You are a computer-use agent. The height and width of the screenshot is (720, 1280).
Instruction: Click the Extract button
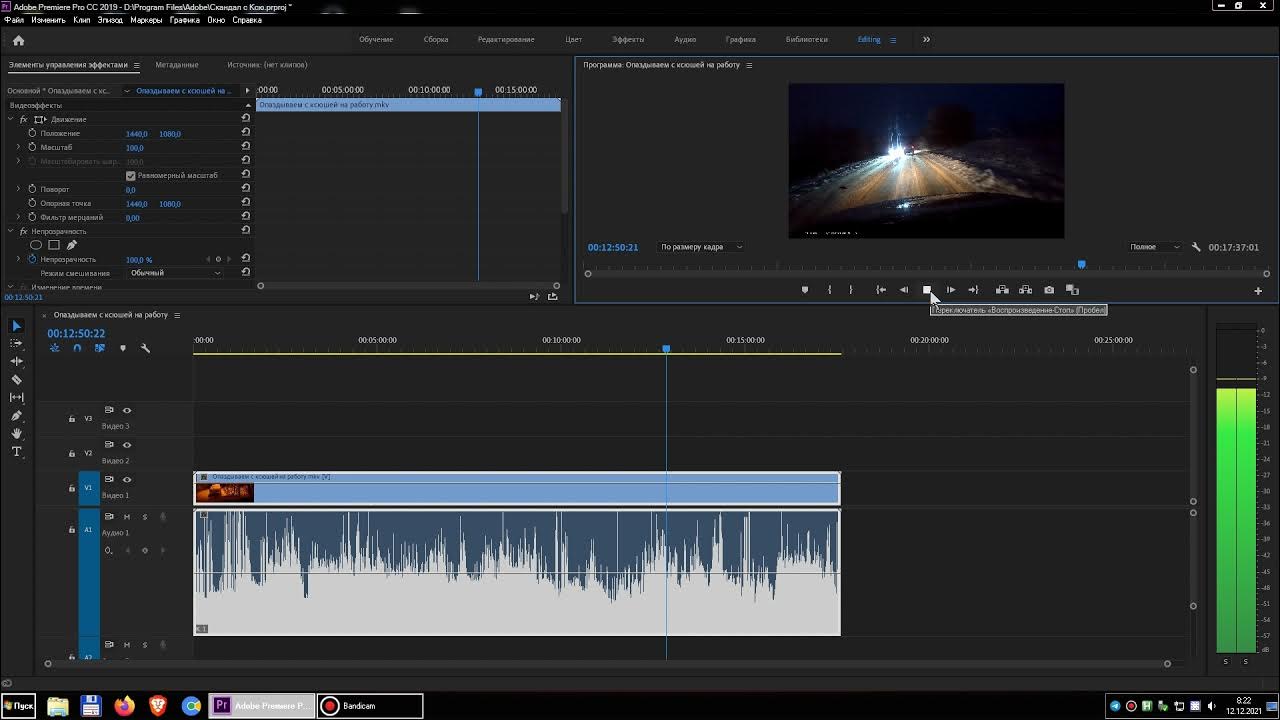coord(1025,290)
